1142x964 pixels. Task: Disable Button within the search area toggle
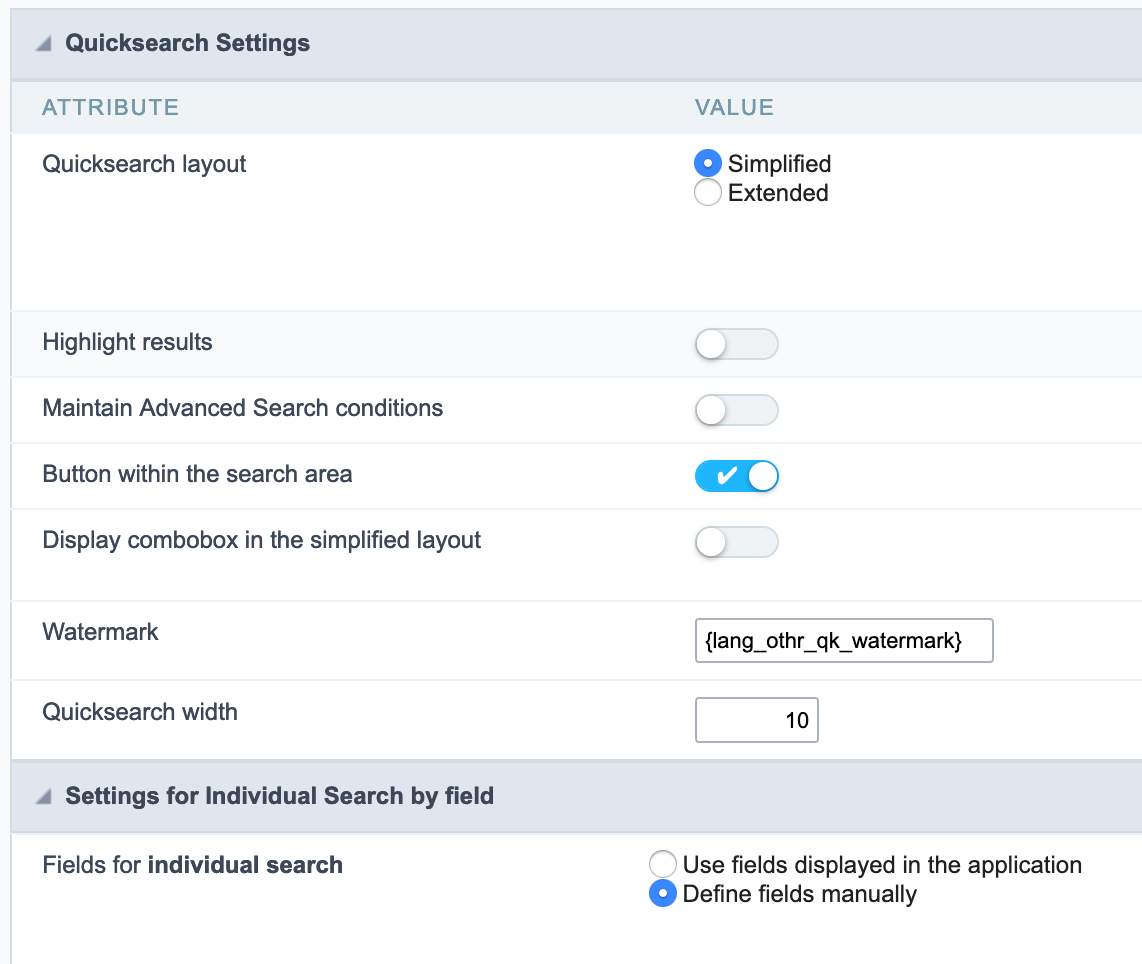coord(736,476)
